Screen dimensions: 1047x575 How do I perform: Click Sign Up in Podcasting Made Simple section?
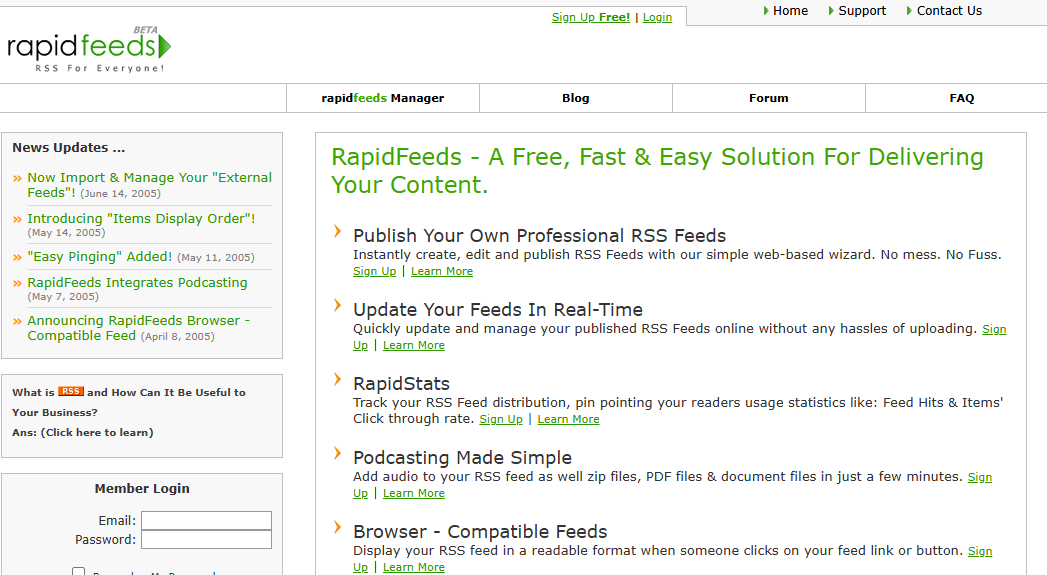980,477
